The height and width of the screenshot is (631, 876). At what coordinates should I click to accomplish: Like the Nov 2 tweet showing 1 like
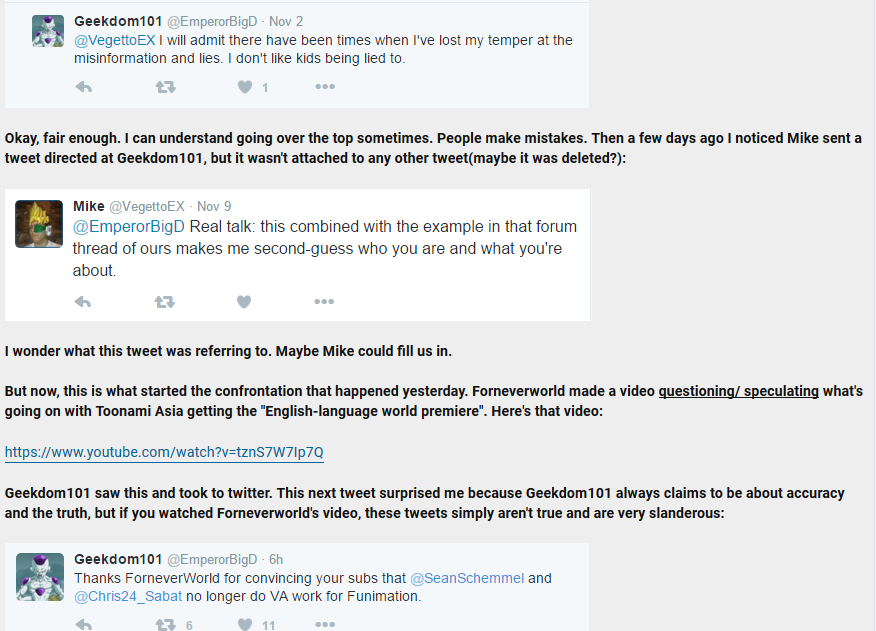[245, 87]
